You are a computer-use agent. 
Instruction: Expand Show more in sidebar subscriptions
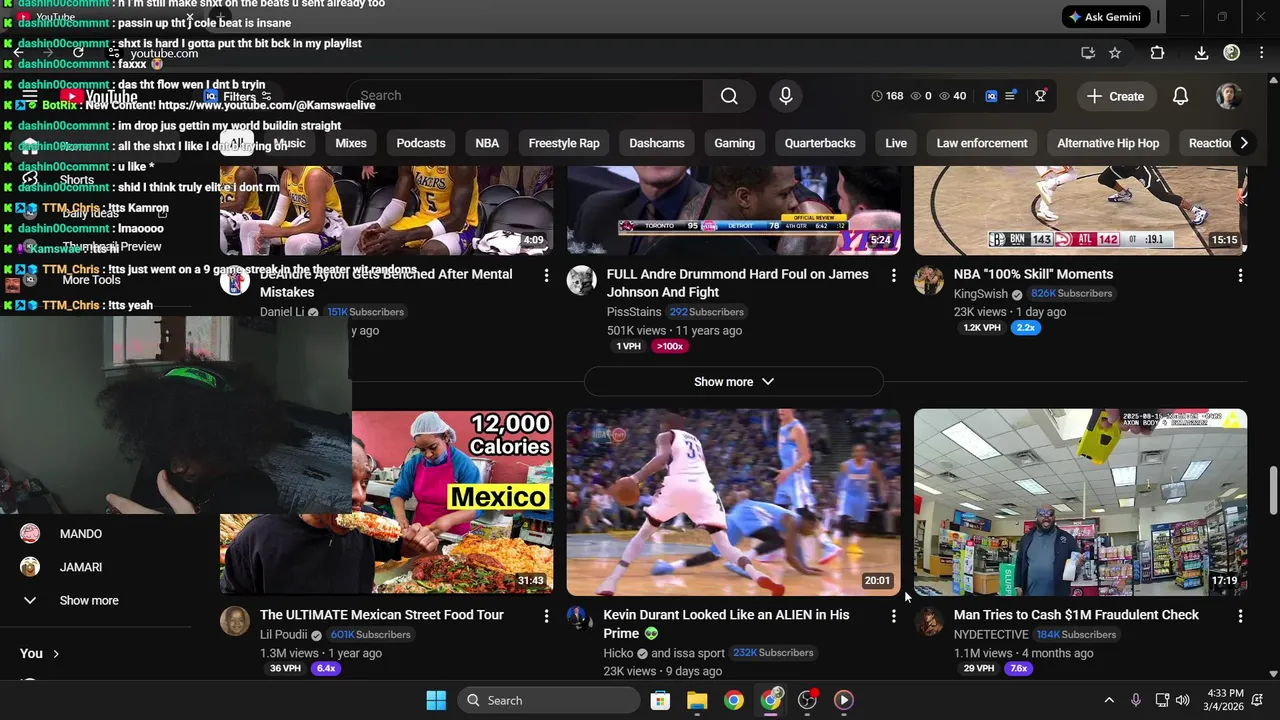[x=88, y=600]
